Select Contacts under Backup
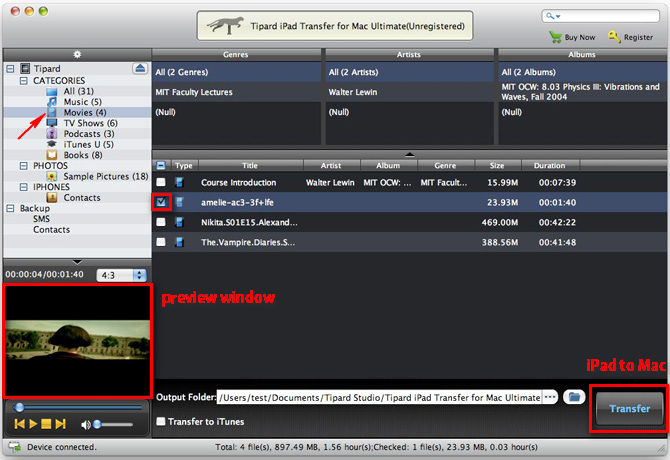The image size is (670, 460). pyautogui.click(x=51, y=229)
